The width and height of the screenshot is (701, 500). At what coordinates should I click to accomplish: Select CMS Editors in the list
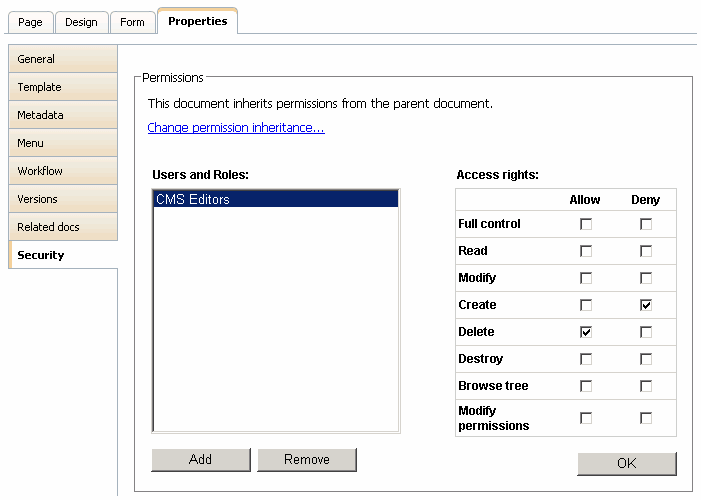[275, 199]
